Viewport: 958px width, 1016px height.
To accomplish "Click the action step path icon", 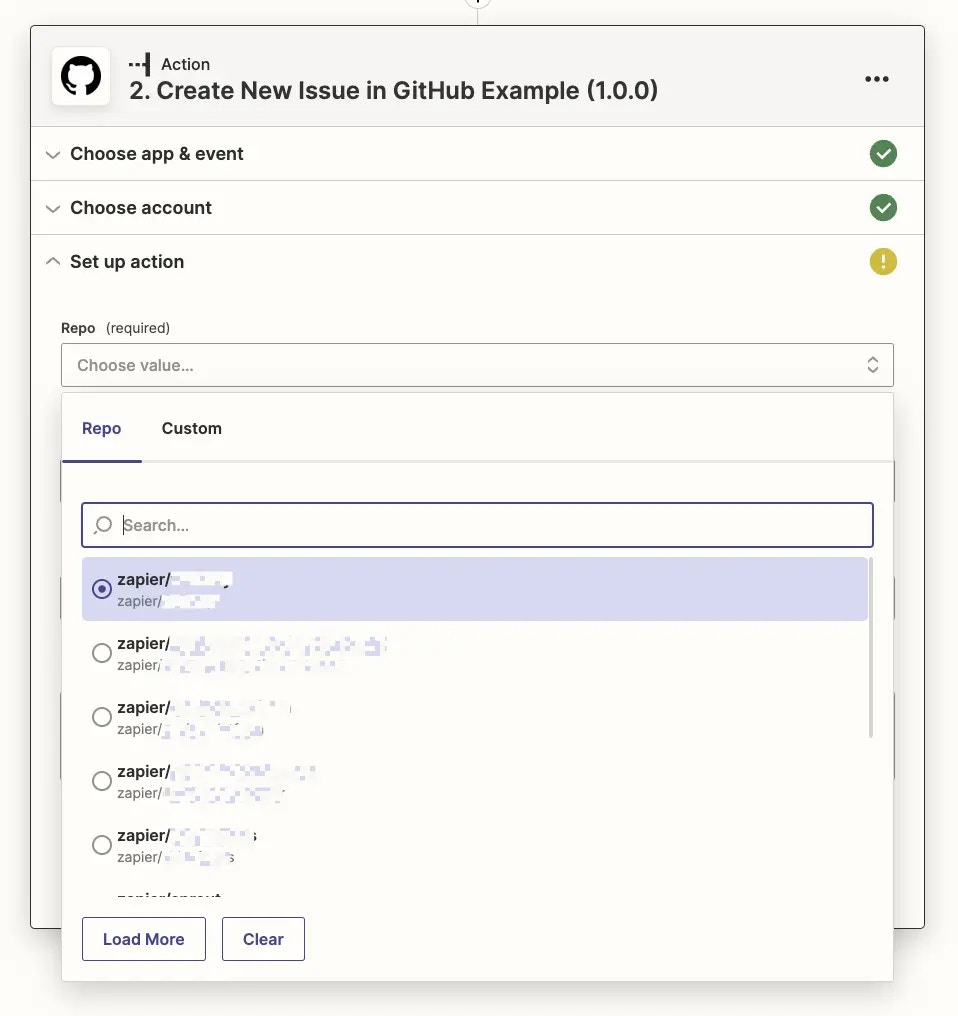I will tap(139, 64).
